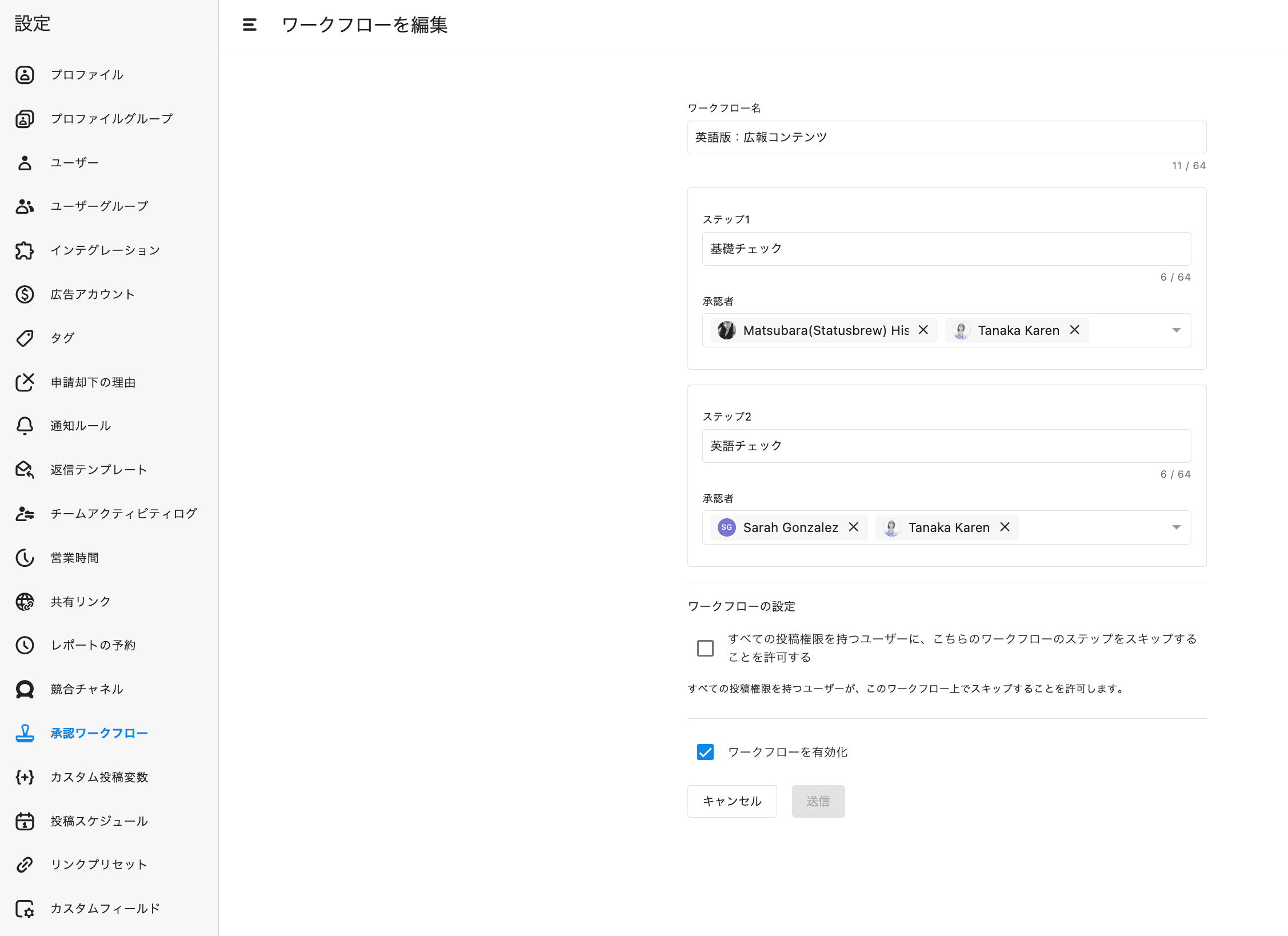Screen dimensions: 1288x936
Task: Click the 投稿スケジュール calendar icon
Action: pos(25,821)
